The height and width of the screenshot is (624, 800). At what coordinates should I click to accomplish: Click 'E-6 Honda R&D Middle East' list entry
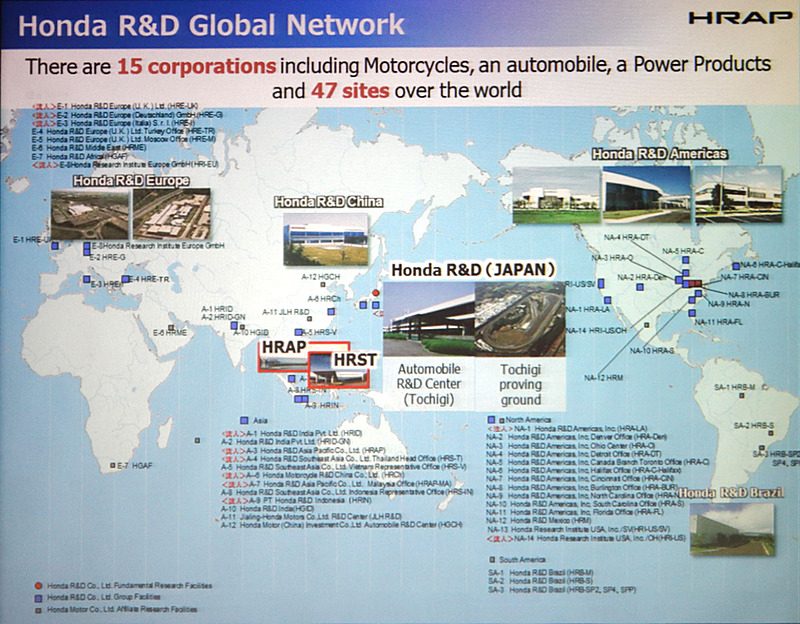tap(89, 147)
